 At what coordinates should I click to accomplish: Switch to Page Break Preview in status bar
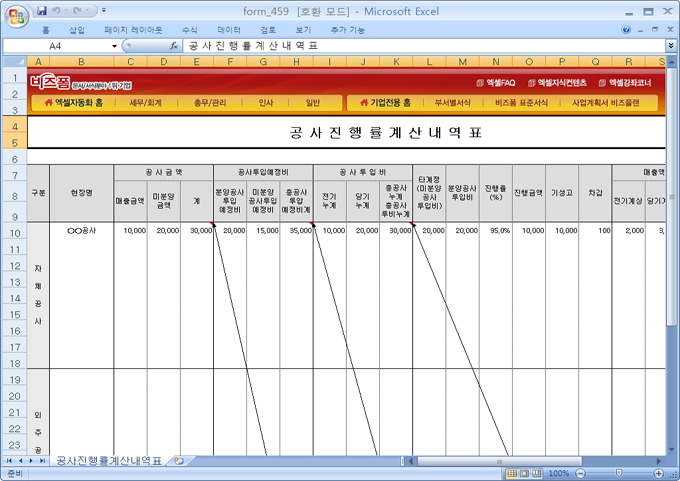[x=537, y=473]
